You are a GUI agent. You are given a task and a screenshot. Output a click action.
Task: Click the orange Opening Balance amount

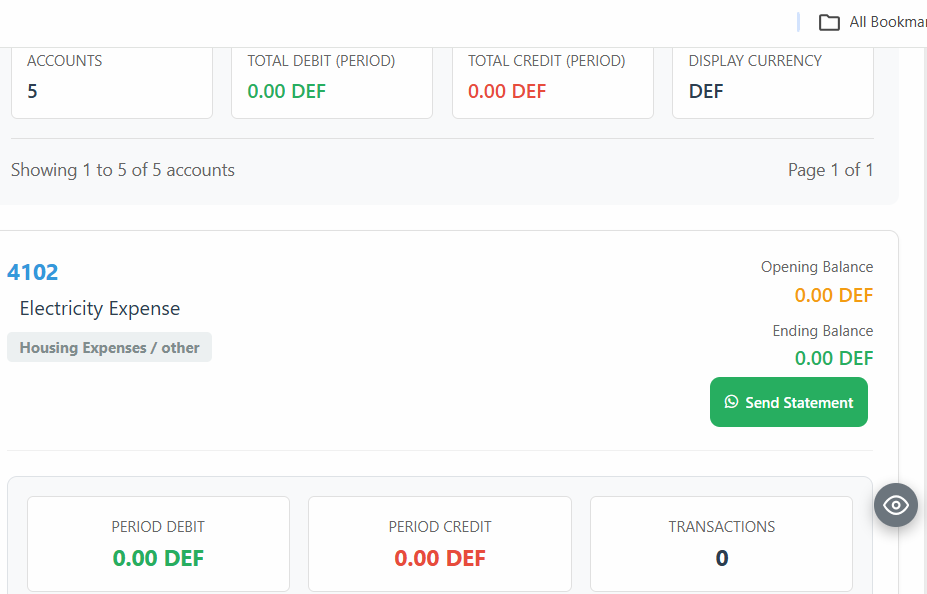pyautogui.click(x=834, y=295)
